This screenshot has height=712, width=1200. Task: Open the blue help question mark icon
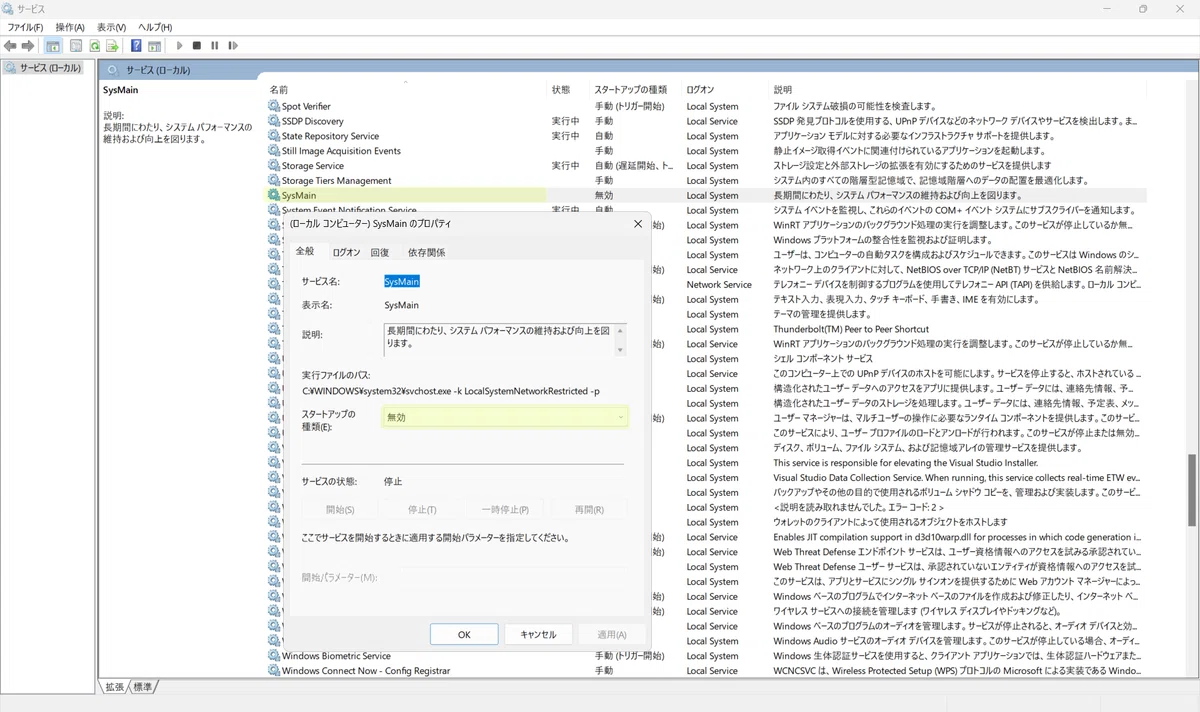pyautogui.click(x=137, y=46)
